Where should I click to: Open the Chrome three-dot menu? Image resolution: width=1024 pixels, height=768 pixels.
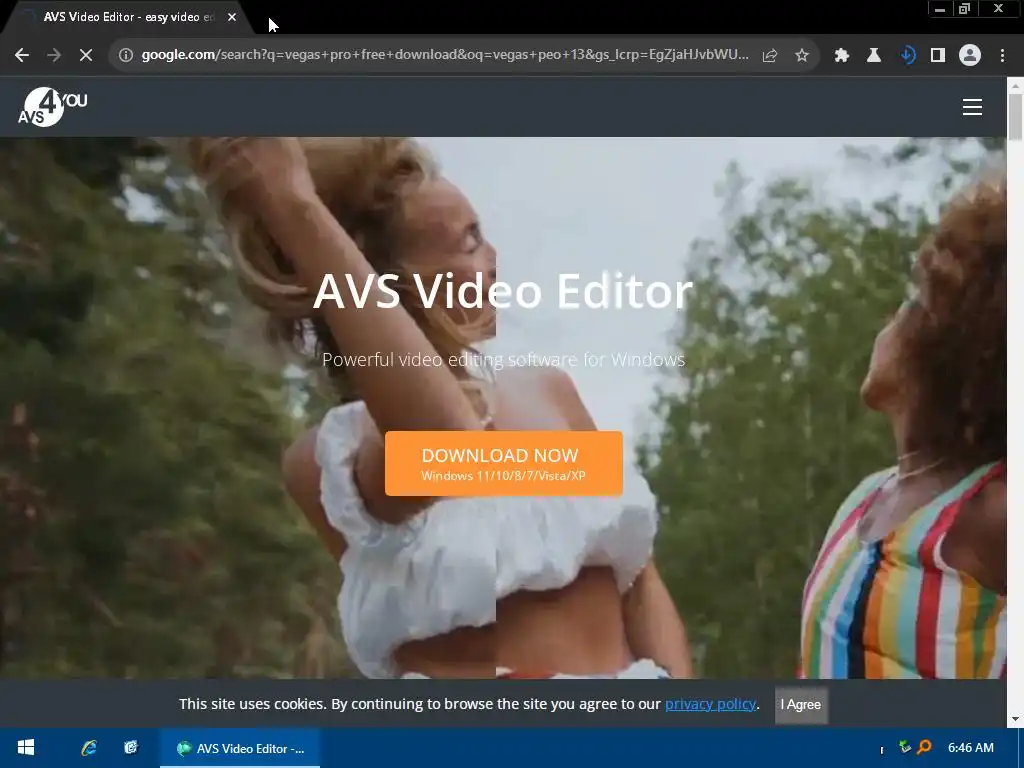pyautogui.click(x=1002, y=56)
